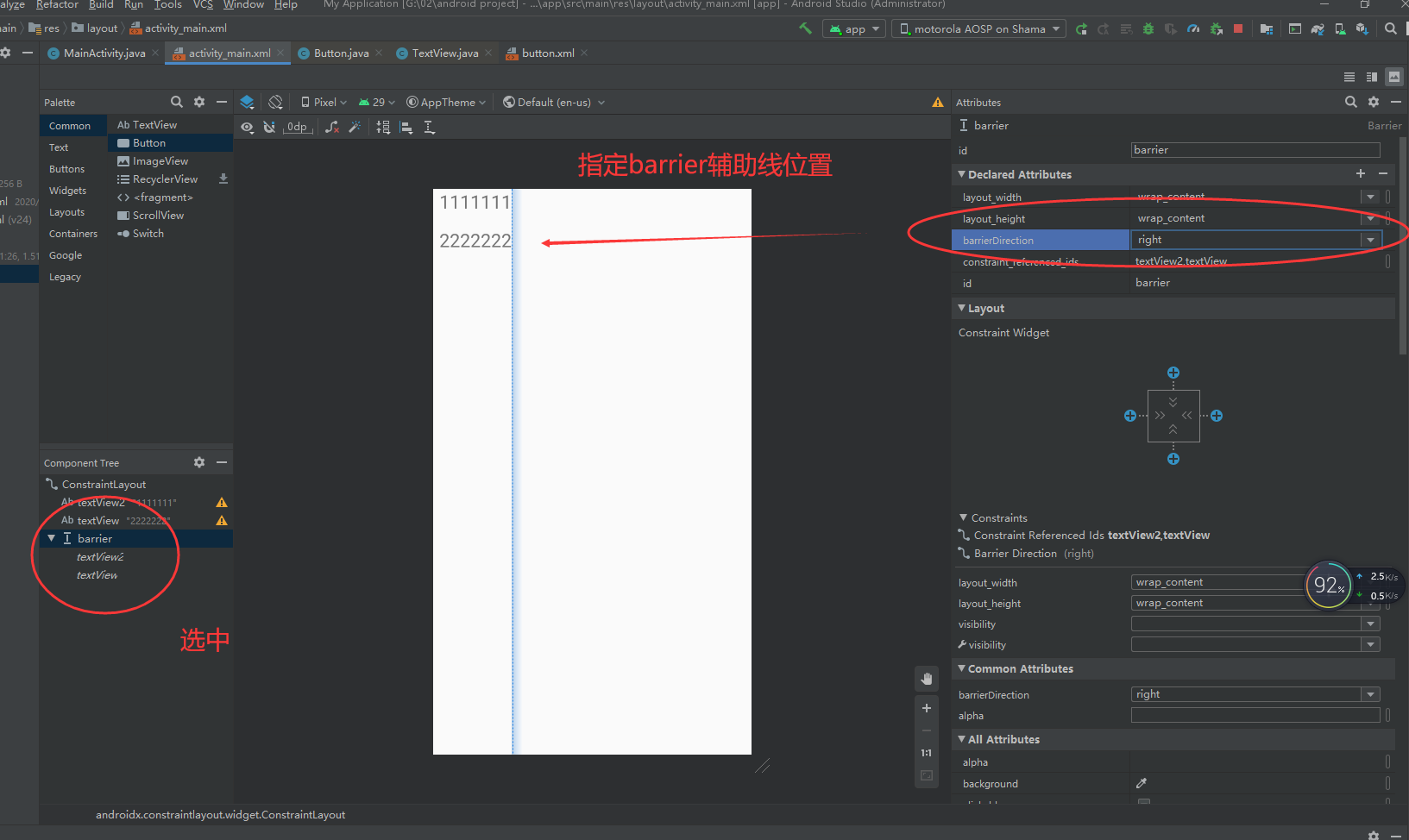Toggle view options via the eye icon
Image resolution: width=1409 pixels, height=840 pixels.
click(x=248, y=127)
